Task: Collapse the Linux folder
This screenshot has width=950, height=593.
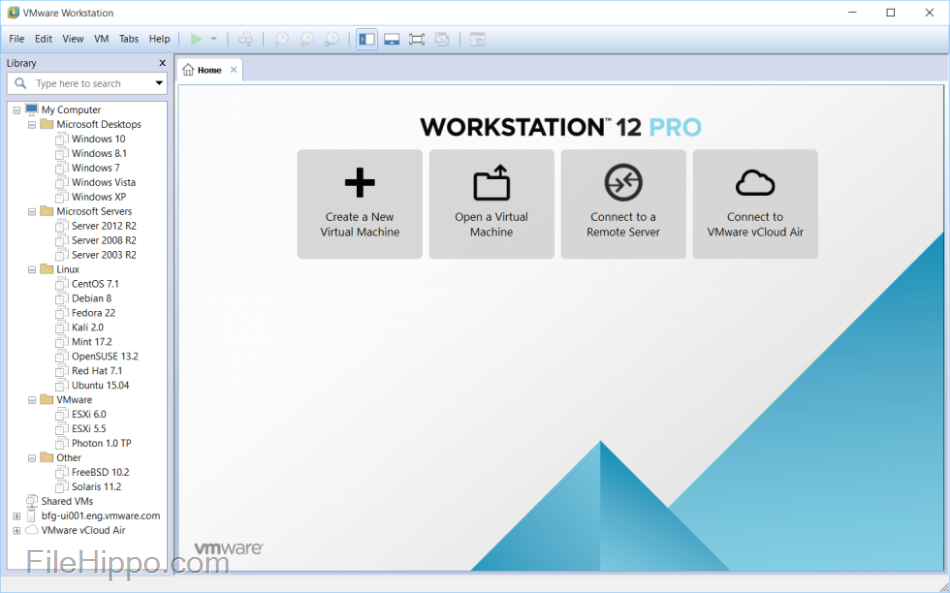Action: coord(32,270)
